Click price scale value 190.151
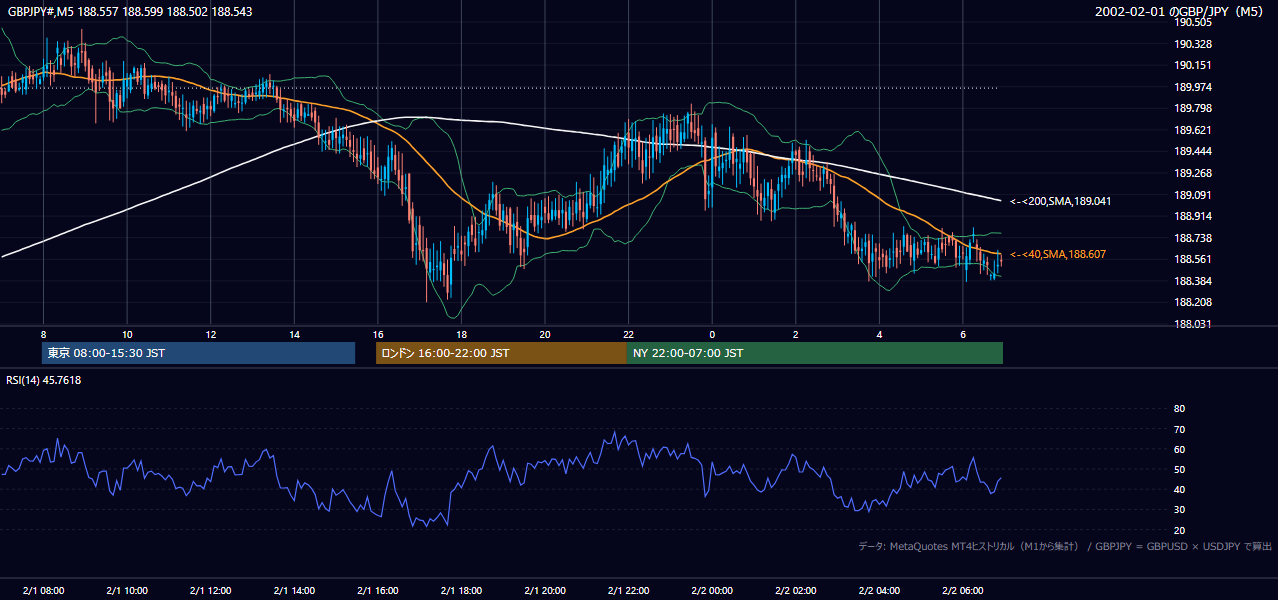1278x600 pixels. coord(1193,65)
